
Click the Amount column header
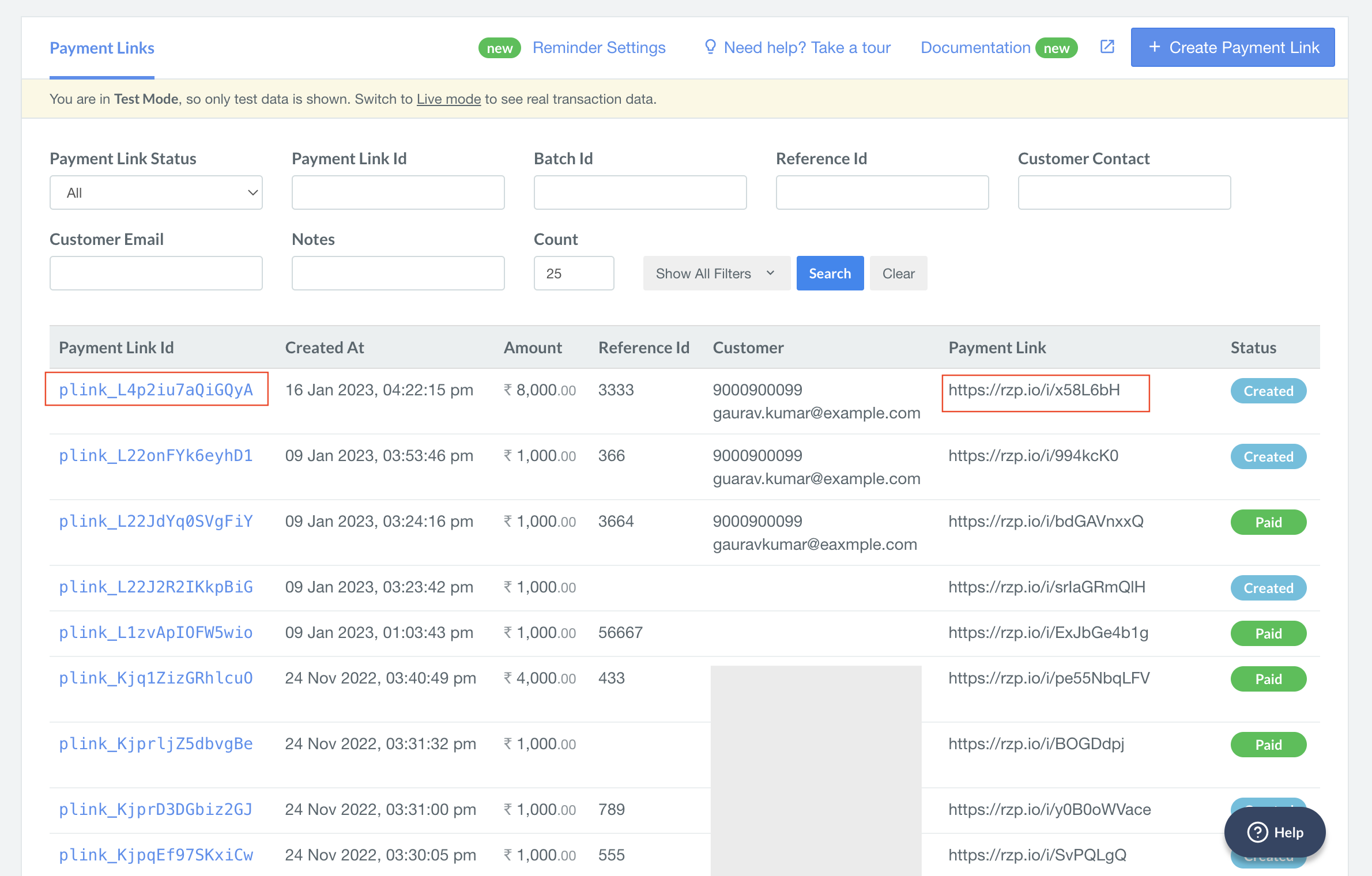point(533,348)
